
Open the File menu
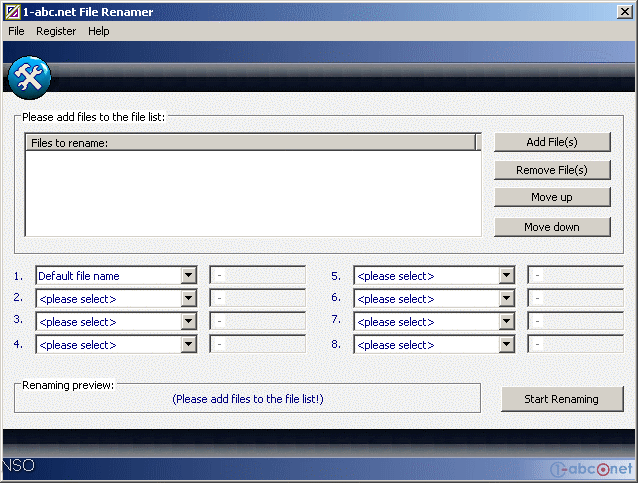16,31
